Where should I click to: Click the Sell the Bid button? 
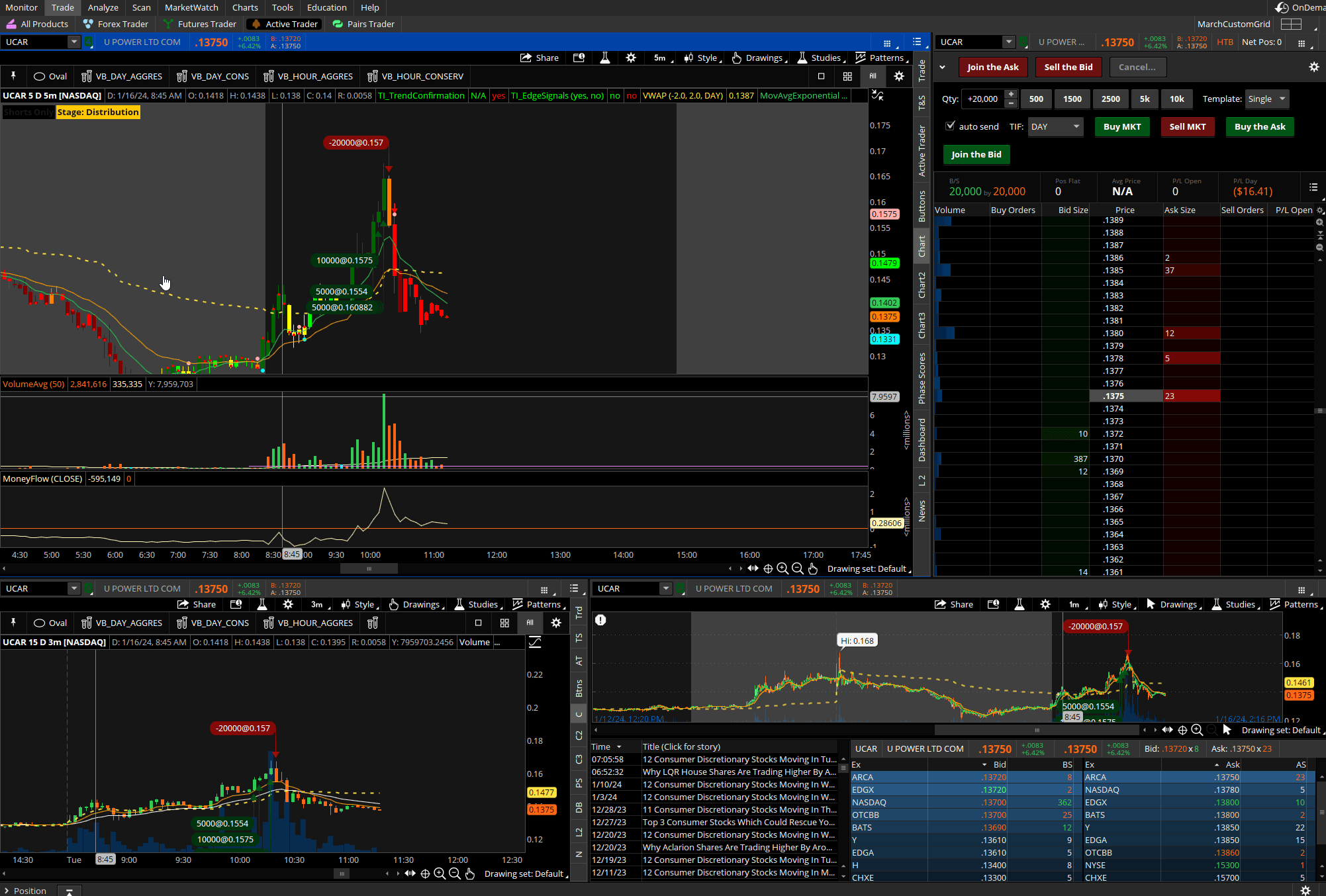click(1068, 67)
